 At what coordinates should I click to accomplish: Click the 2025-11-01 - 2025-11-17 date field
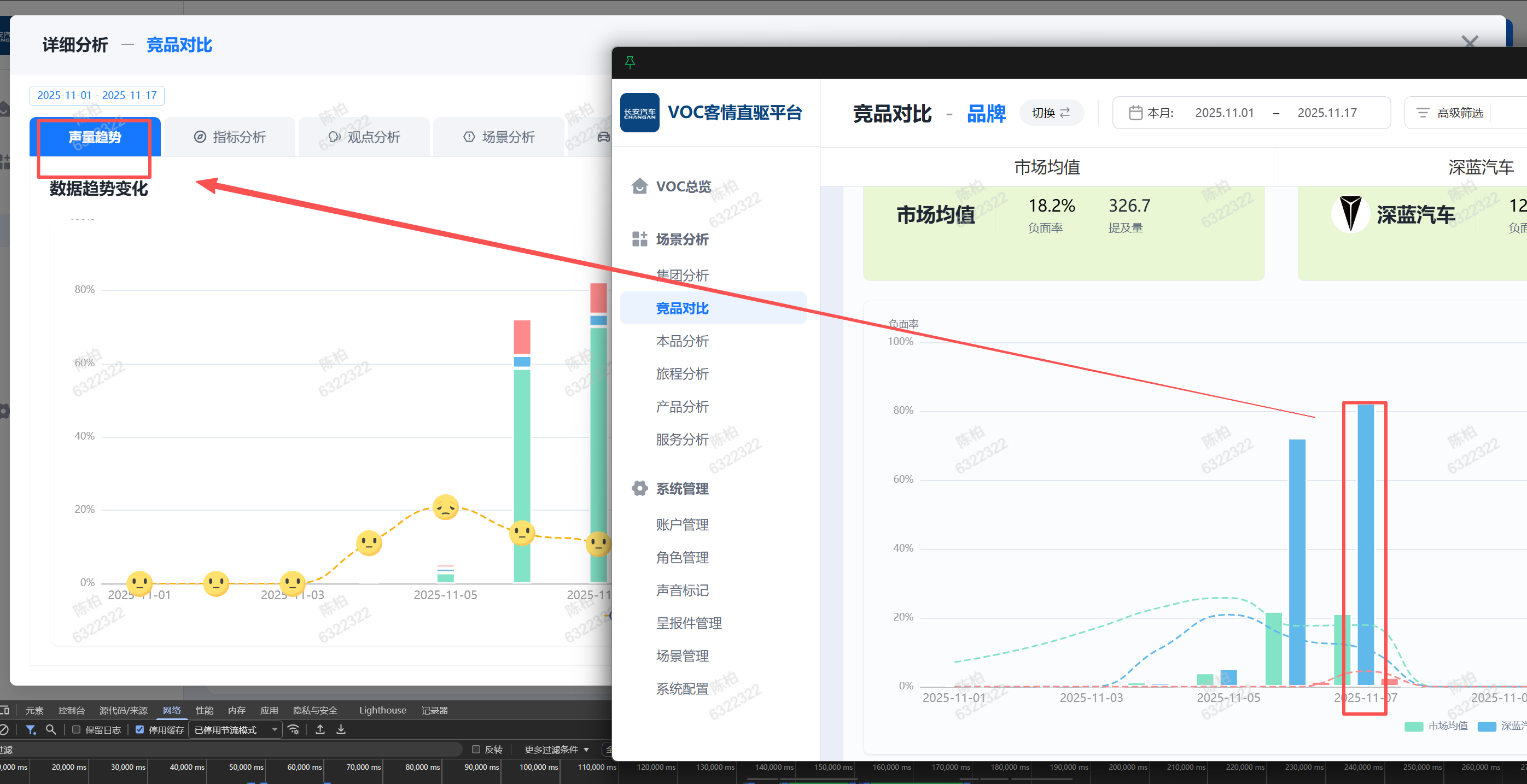(97, 95)
